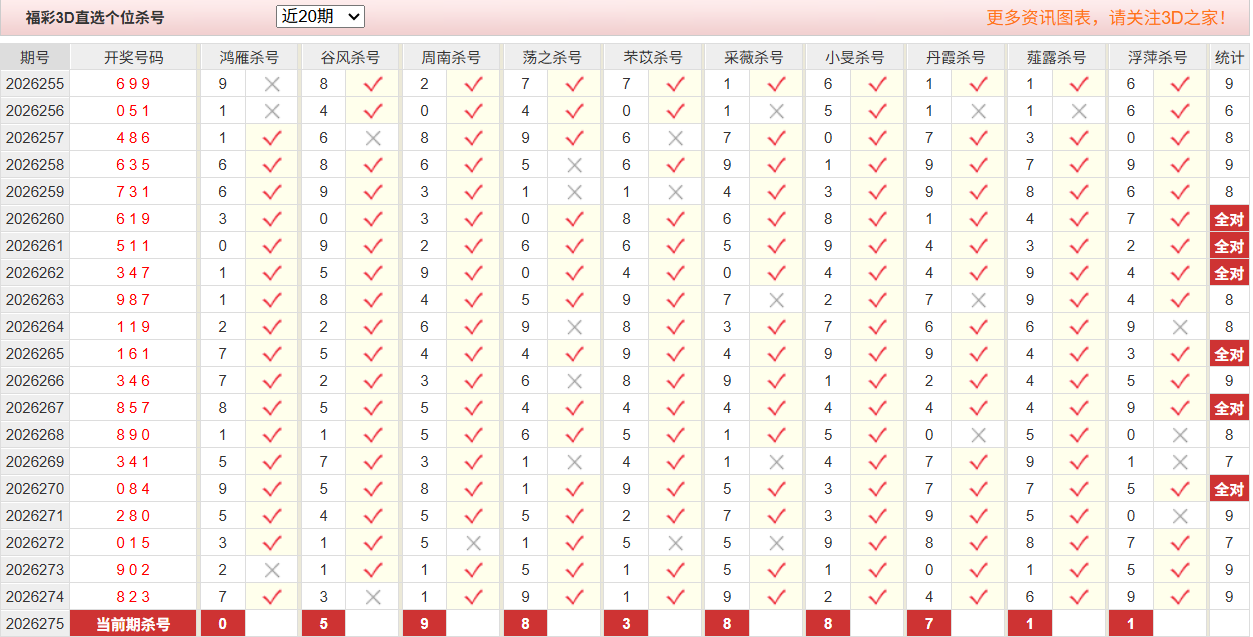Click the X mark for 荡之杀号 in row 2026258
The height and width of the screenshot is (637, 1253).
coord(575,165)
